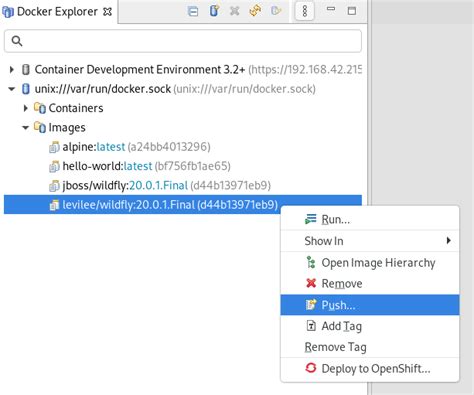Viewport: 474px width, 395px height.
Task: Click the magnifier icon in search box
Action: (17, 41)
